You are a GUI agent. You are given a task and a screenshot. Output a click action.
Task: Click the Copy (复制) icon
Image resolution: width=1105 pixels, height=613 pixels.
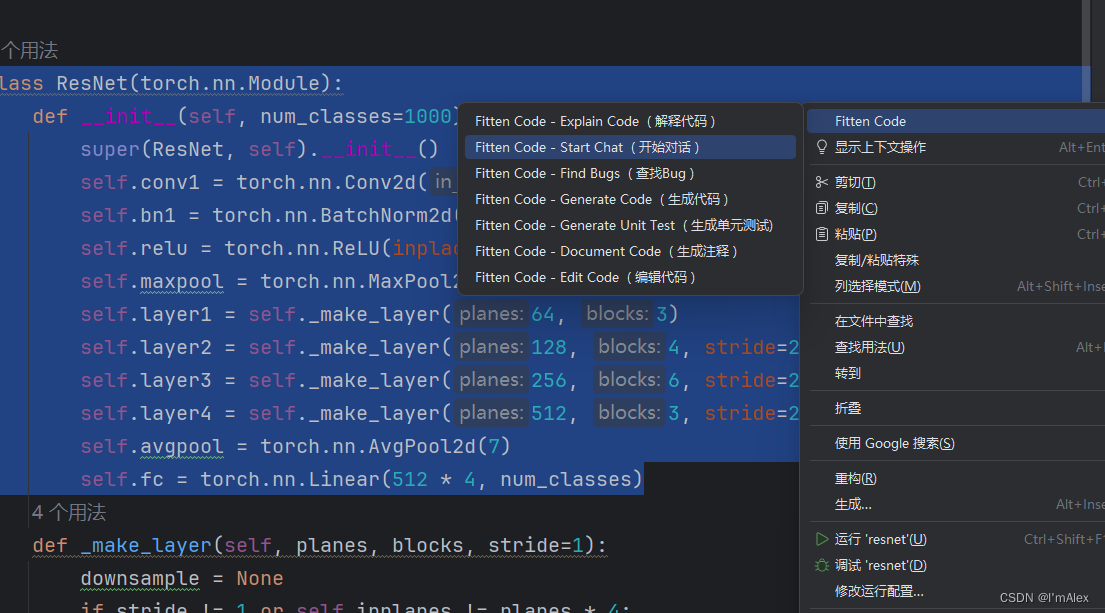[x=821, y=207]
